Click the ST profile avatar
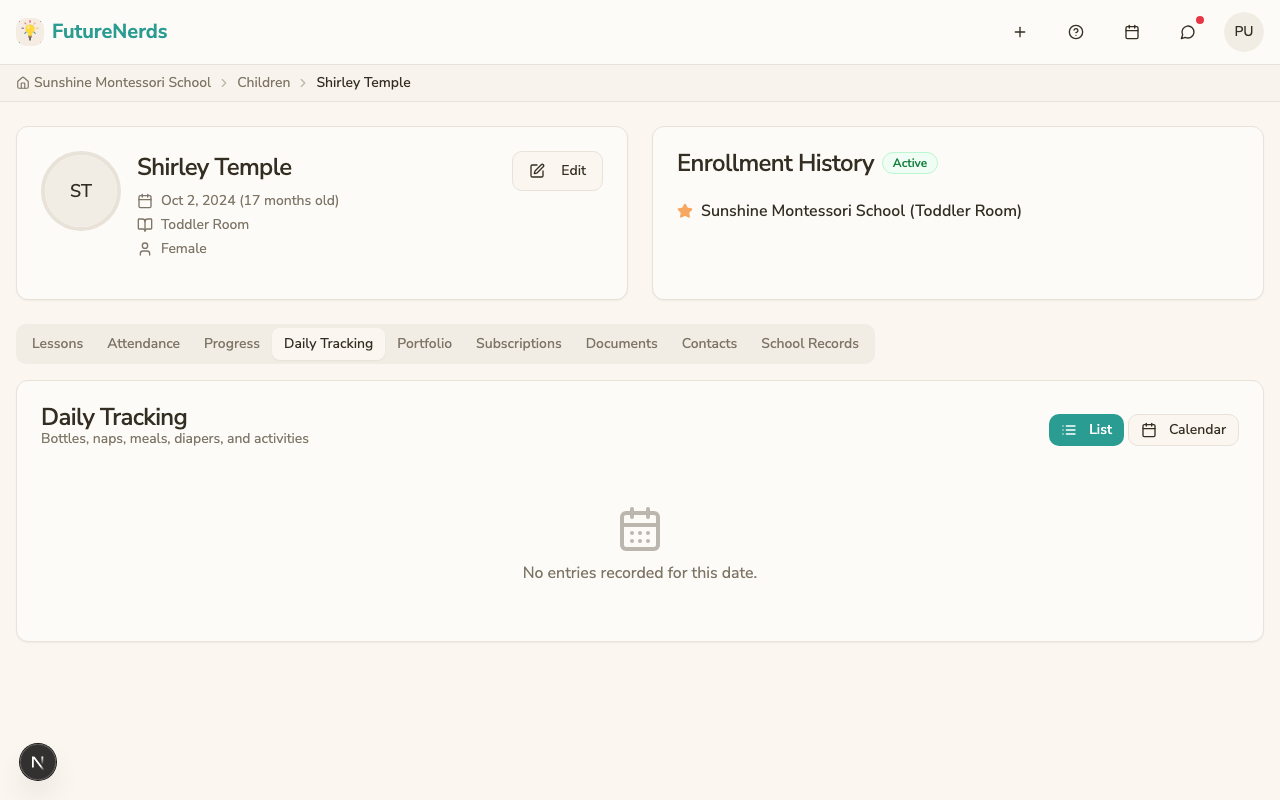 click(x=81, y=191)
